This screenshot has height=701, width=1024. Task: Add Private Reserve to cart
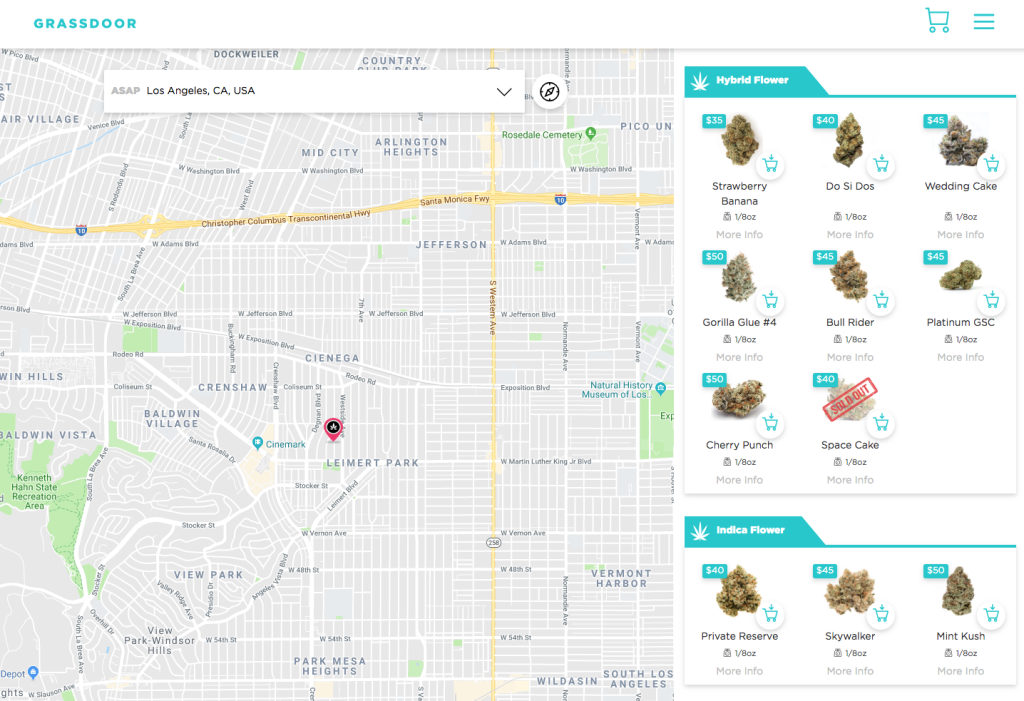click(x=771, y=614)
